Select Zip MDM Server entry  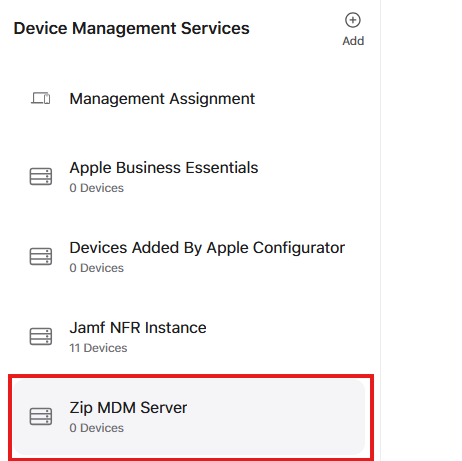pyautogui.click(x=189, y=417)
